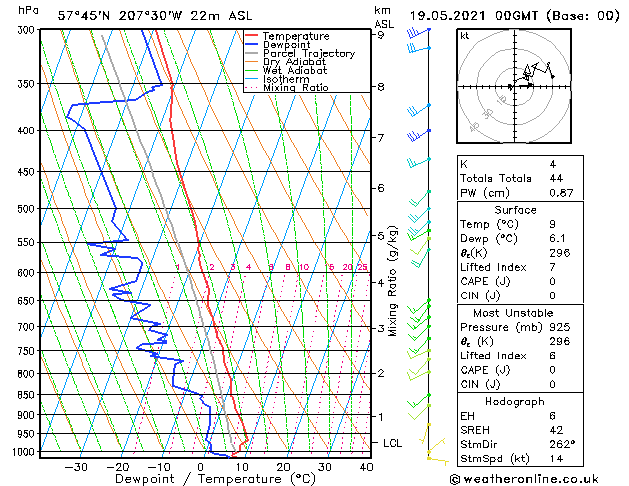Click the Dewpoint / Temperature axis label

(x=215, y=479)
